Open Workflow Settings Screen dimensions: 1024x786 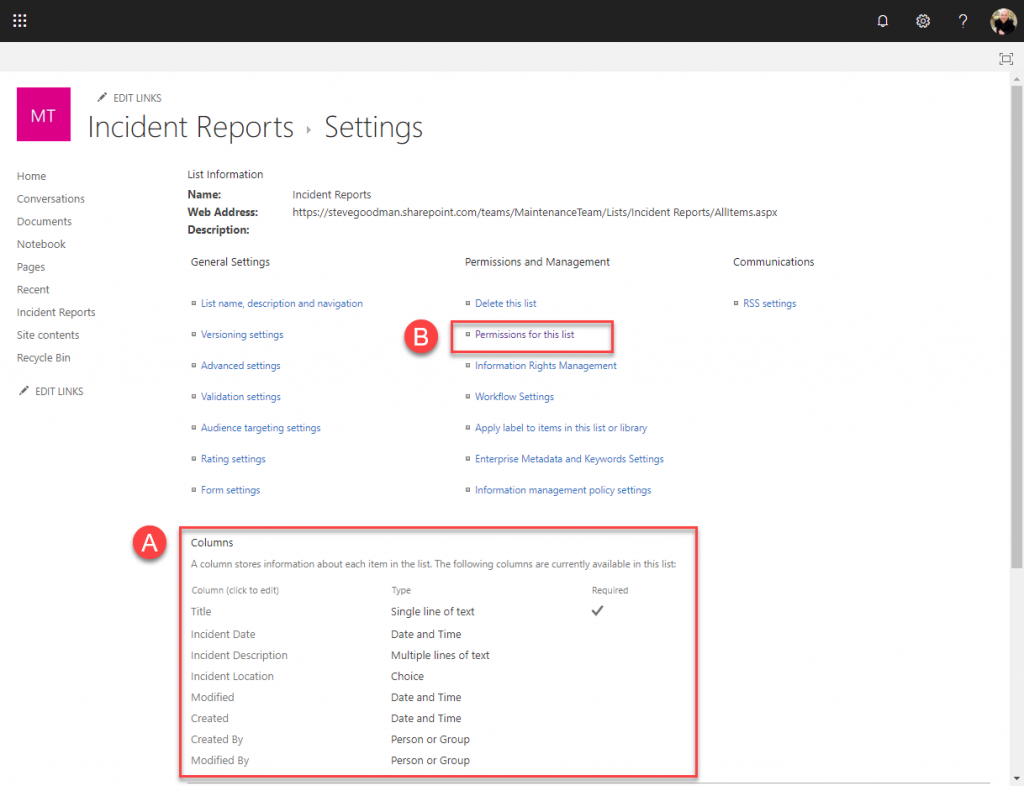514,396
